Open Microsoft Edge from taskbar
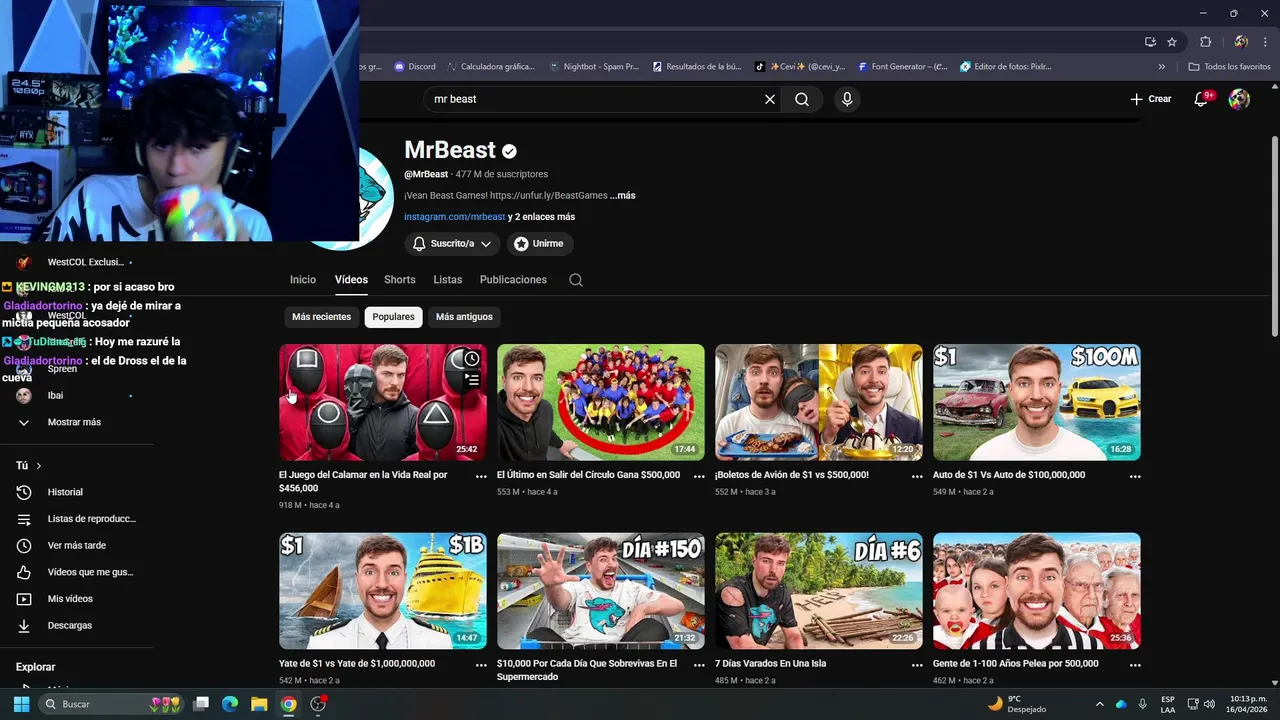Viewport: 1280px width, 720px height. coord(230,704)
